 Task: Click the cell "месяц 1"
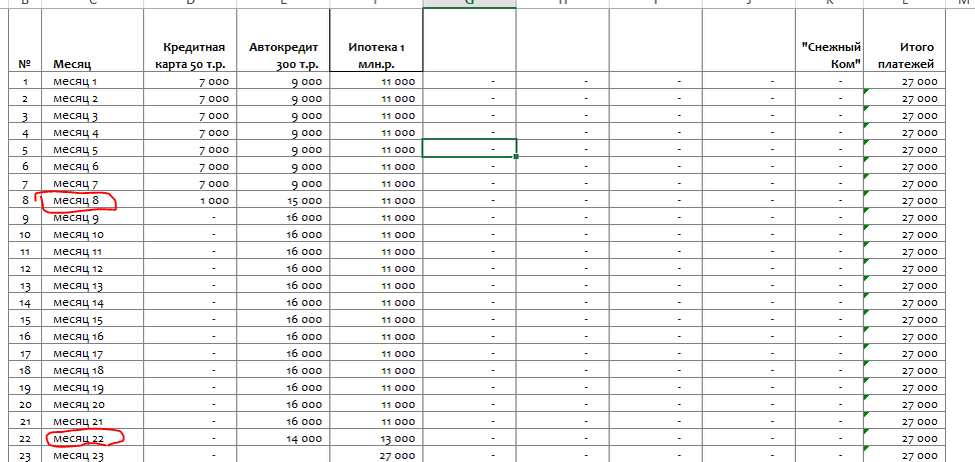[92, 81]
